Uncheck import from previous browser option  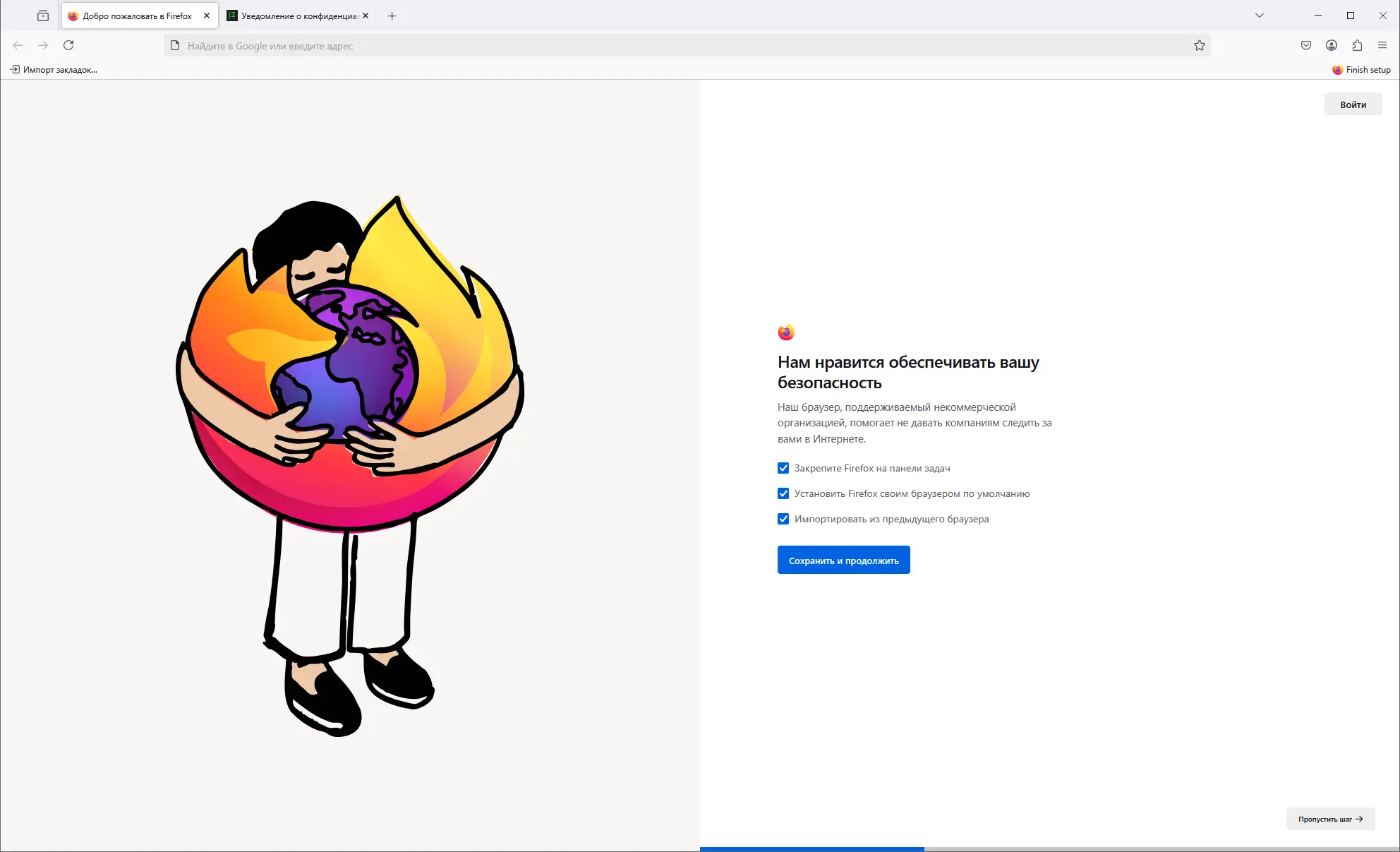783,519
